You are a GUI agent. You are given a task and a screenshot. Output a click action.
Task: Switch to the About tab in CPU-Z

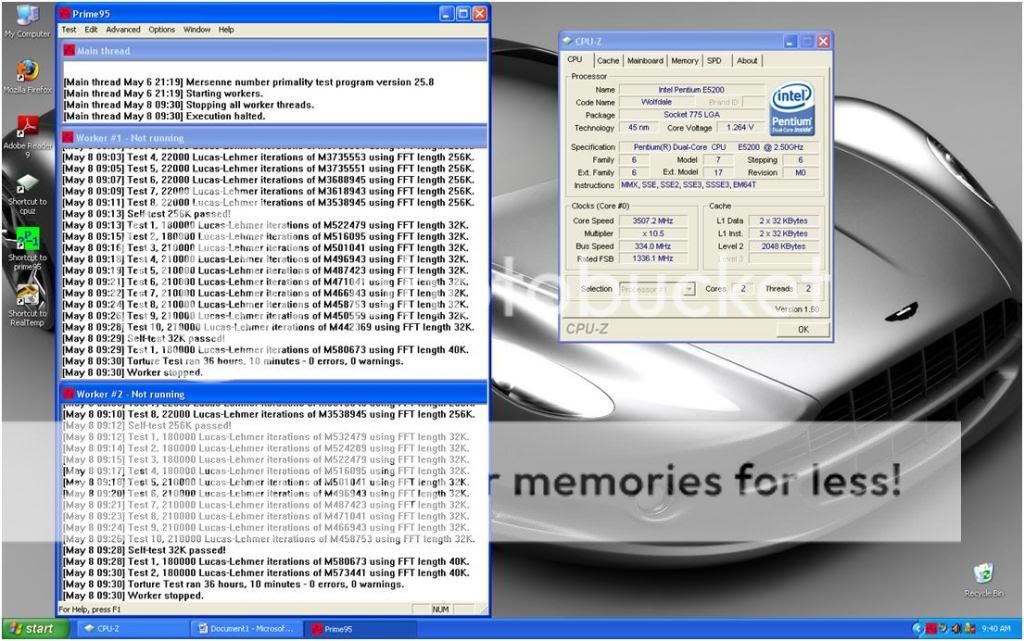pyautogui.click(x=747, y=61)
